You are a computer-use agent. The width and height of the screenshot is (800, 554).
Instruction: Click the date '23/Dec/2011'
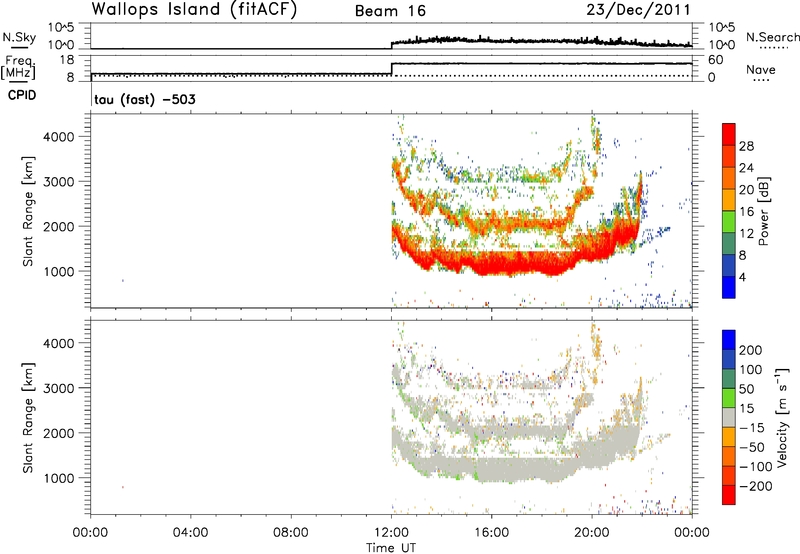click(638, 10)
